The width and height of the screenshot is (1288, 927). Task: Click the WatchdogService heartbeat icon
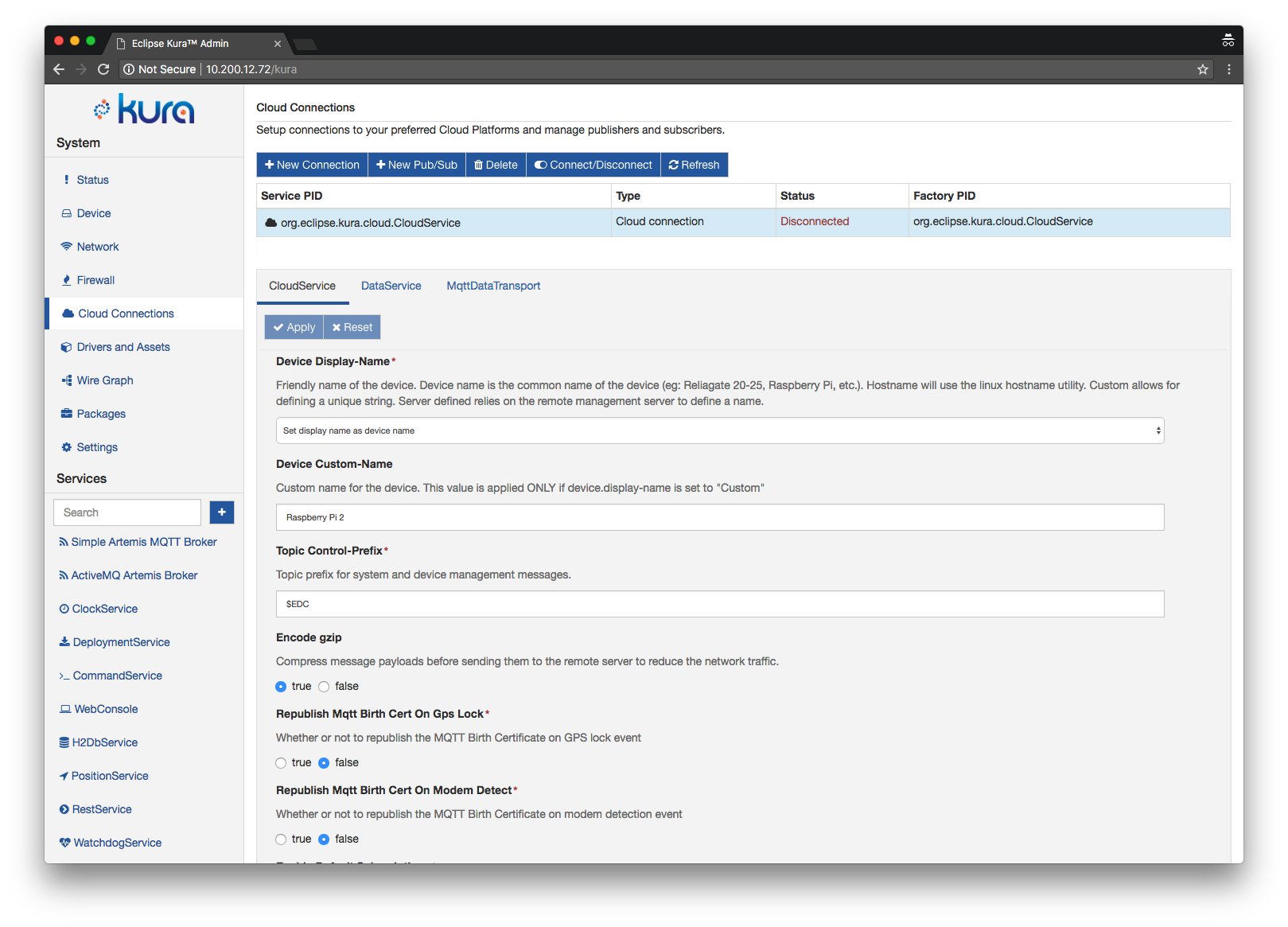[65, 843]
